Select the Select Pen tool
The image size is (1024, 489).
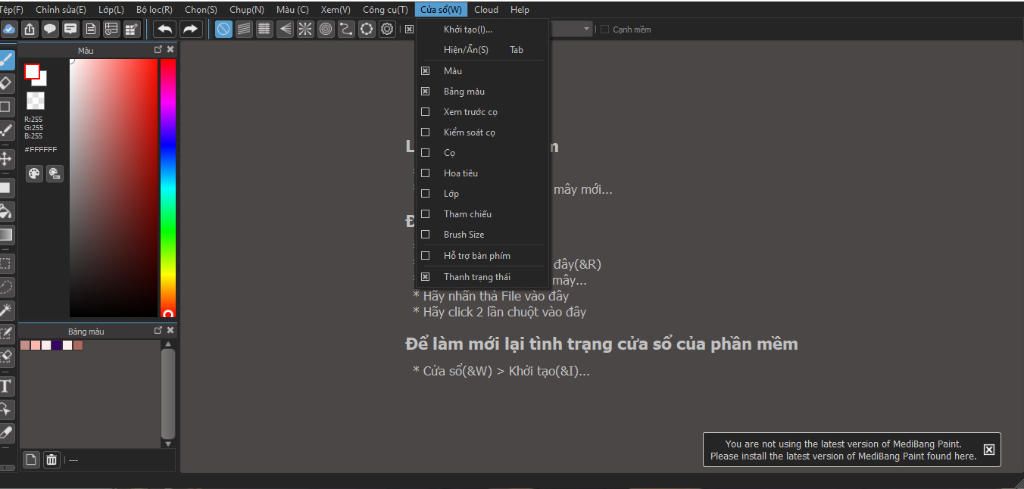tap(6, 334)
